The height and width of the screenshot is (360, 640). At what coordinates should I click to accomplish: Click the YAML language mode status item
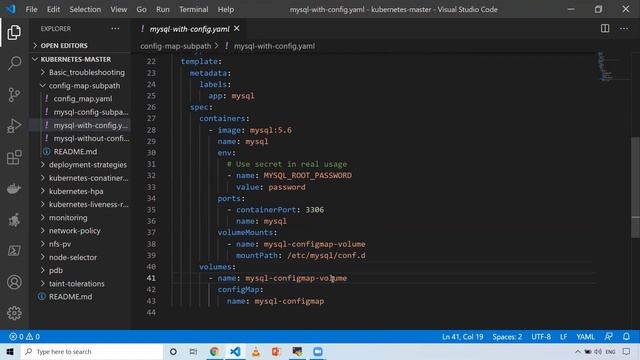pos(585,337)
